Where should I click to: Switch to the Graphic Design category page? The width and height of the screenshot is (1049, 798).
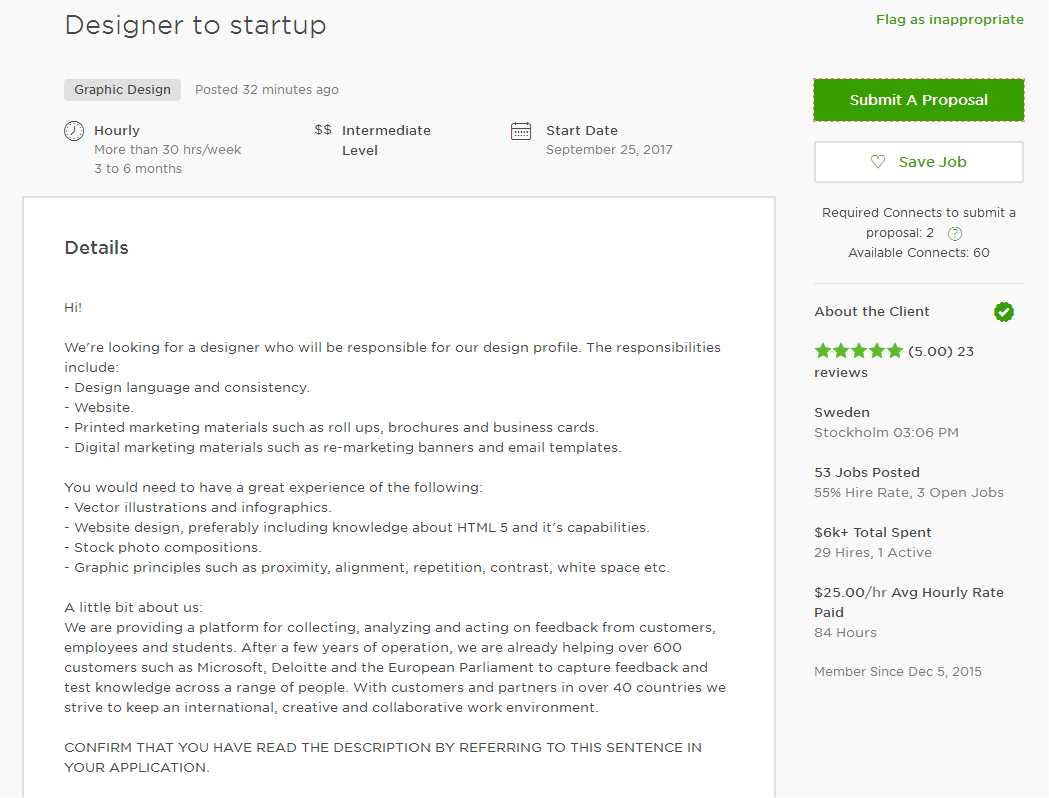tap(121, 89)
